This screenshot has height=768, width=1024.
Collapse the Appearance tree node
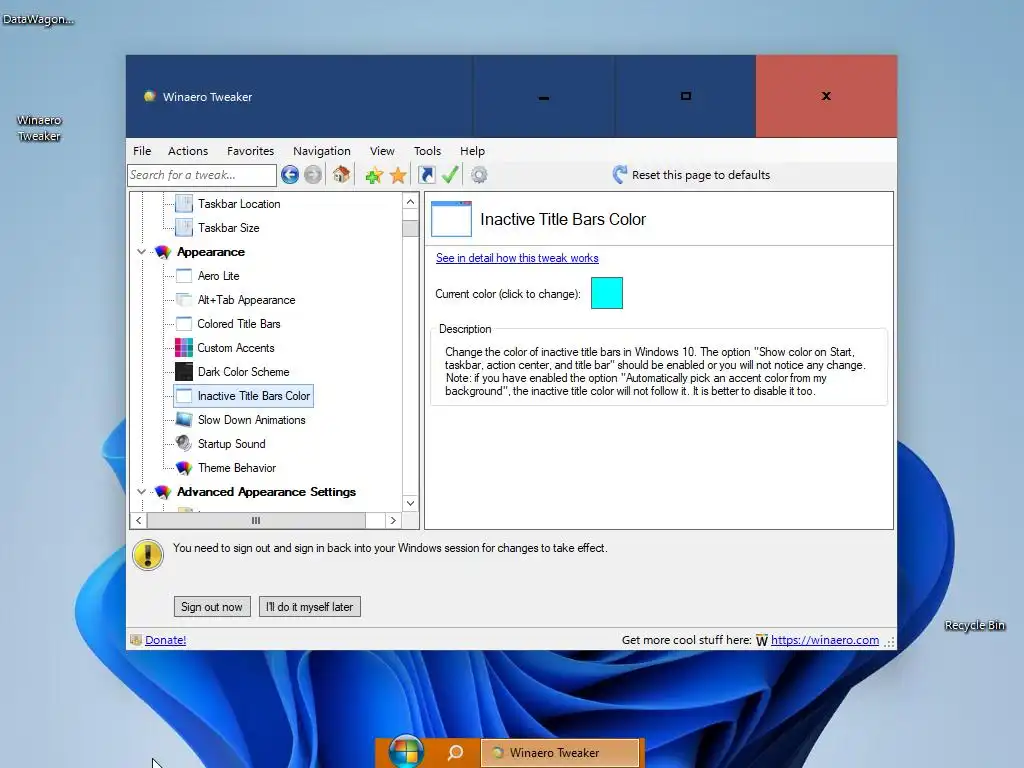tap(141, 251)
